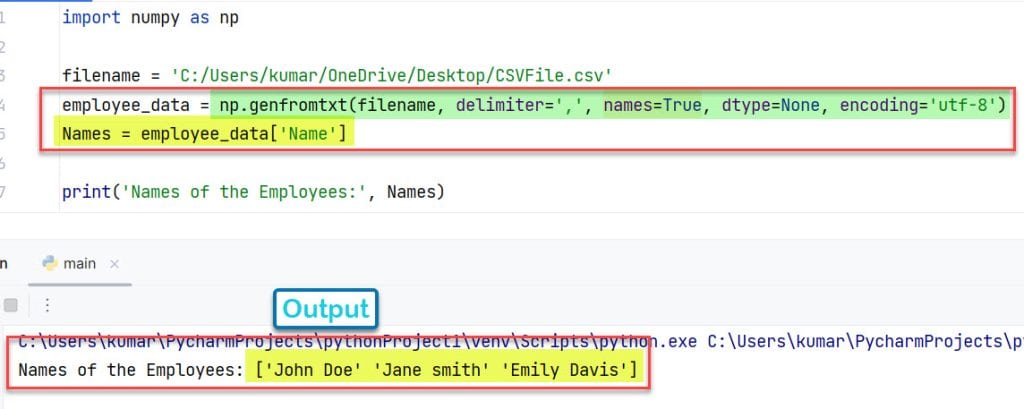
Task: Click the grey Stop square in run toolbar
Action: (11, 305)
